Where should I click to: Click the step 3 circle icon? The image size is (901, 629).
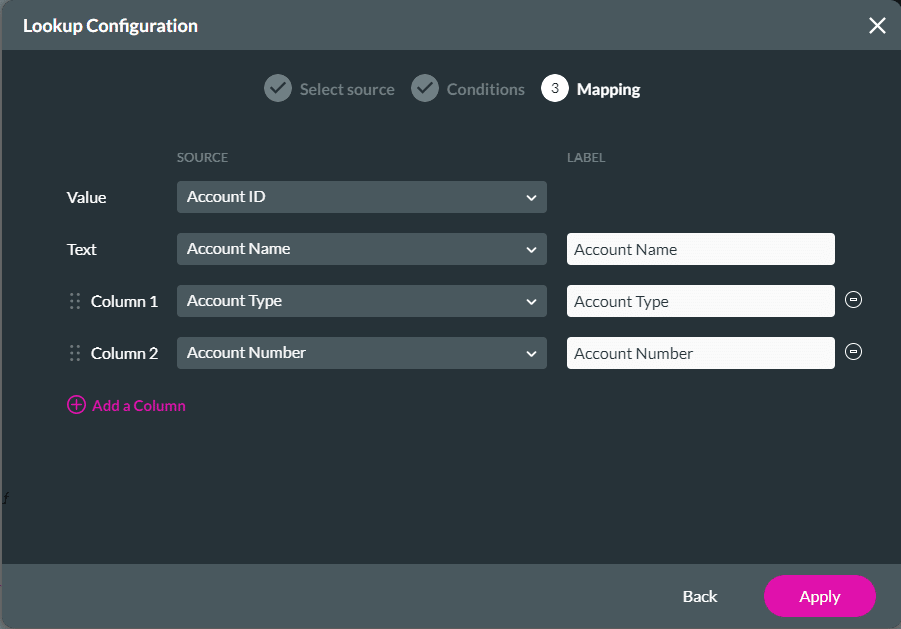coord(556,88)
